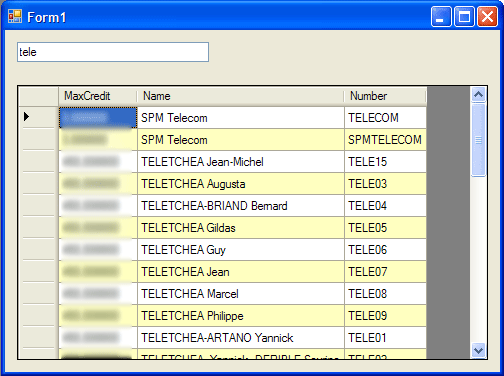
Task: Click the 'TELE09' number cell
Action: 386,315
